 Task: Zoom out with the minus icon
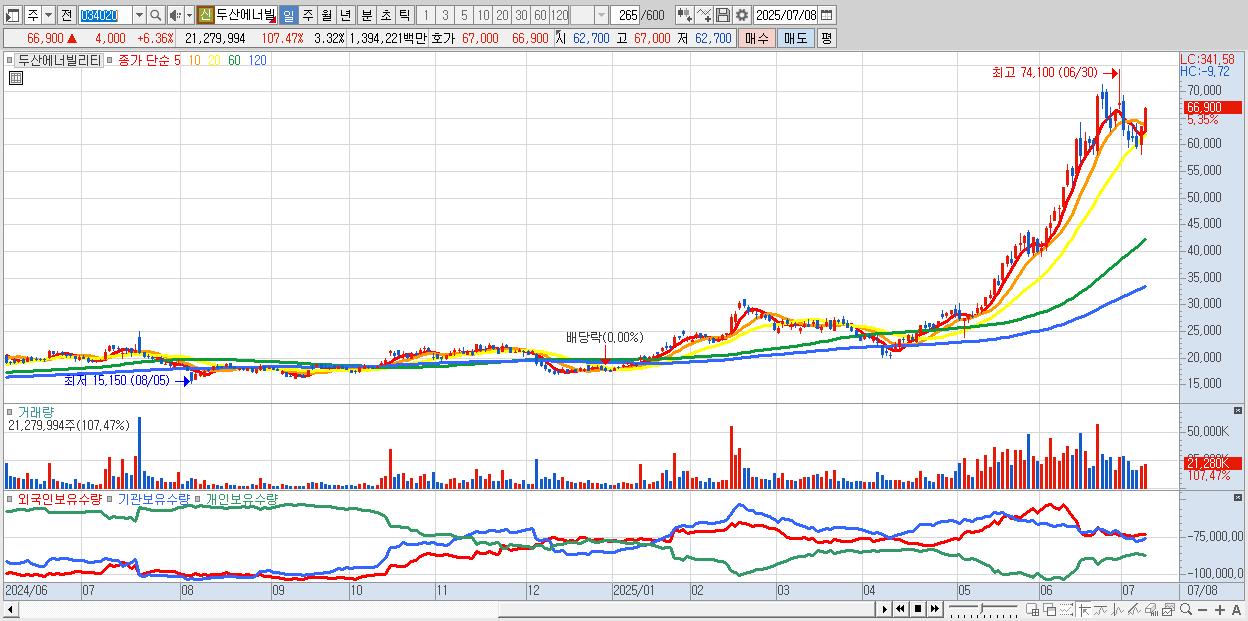pyautogui.click(x=1203, y=609)
